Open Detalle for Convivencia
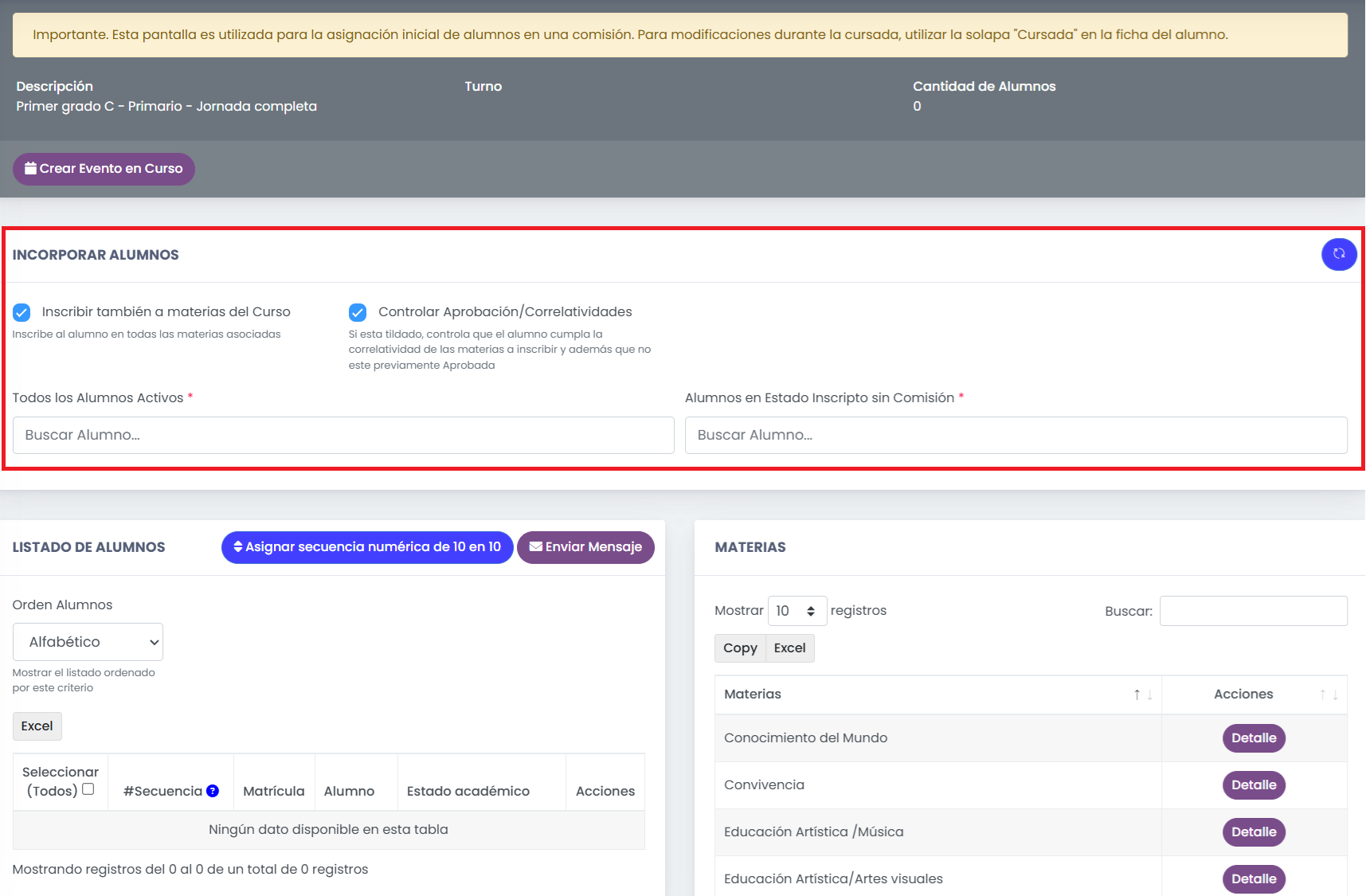This screenshot has height=896, width=1366. click(1254, 785)
